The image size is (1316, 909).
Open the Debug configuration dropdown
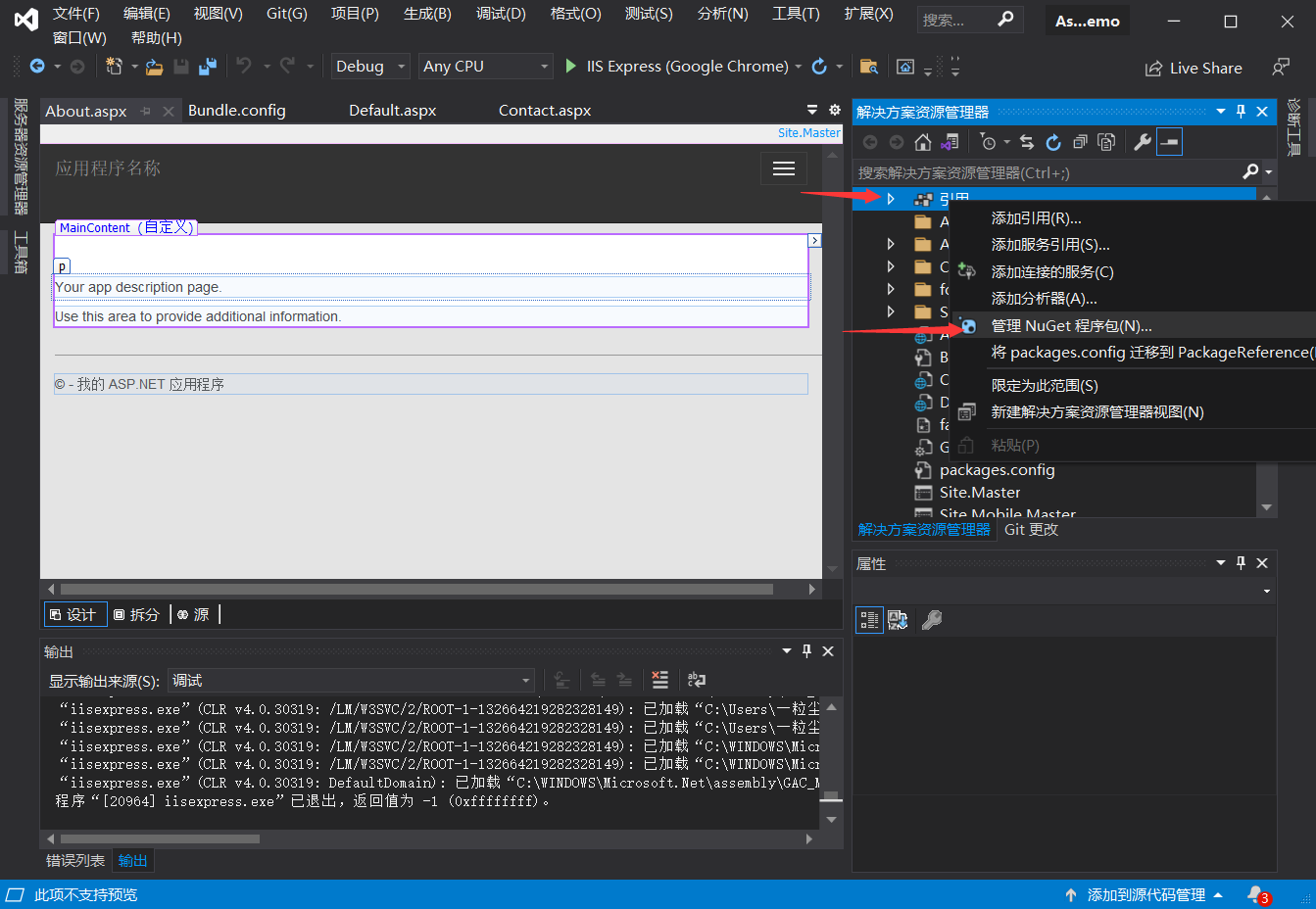tap(368, 66)
